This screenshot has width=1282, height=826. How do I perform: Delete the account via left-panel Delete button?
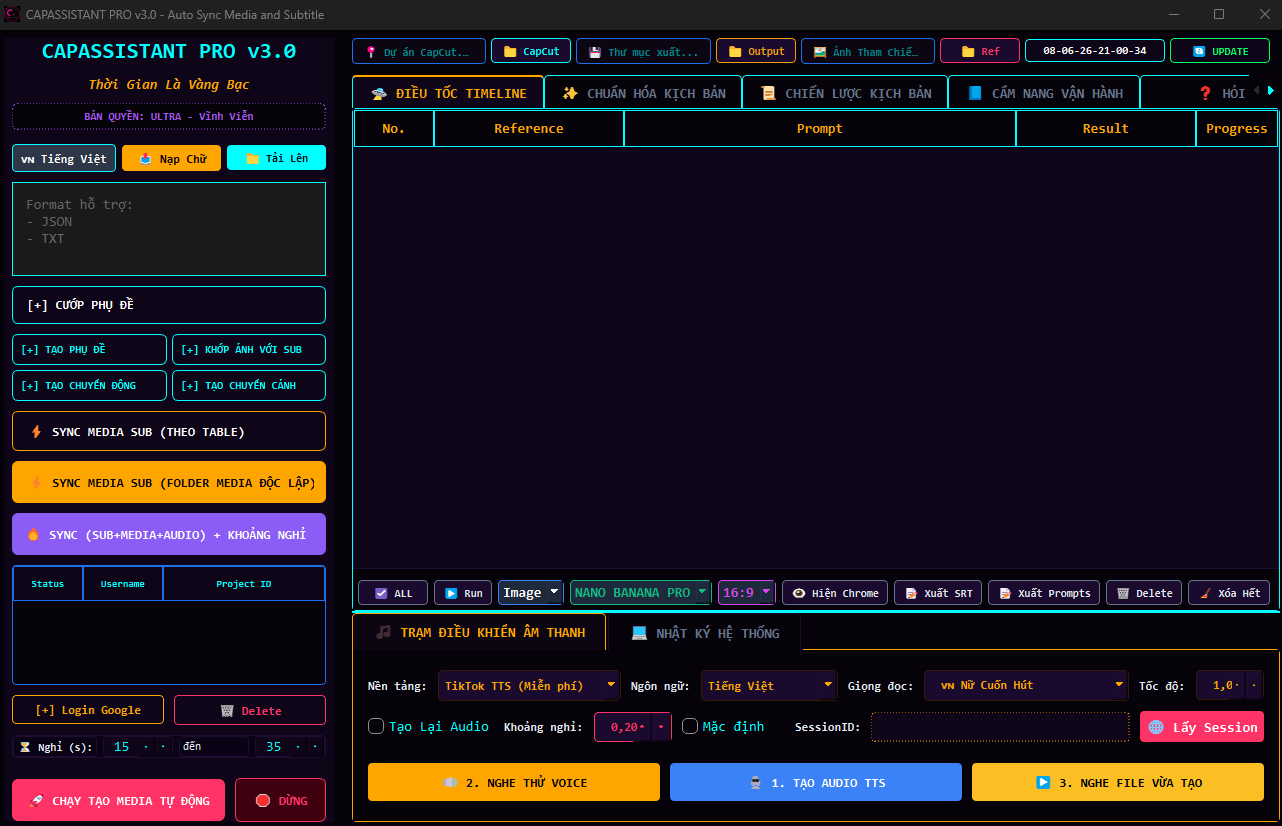250,710
